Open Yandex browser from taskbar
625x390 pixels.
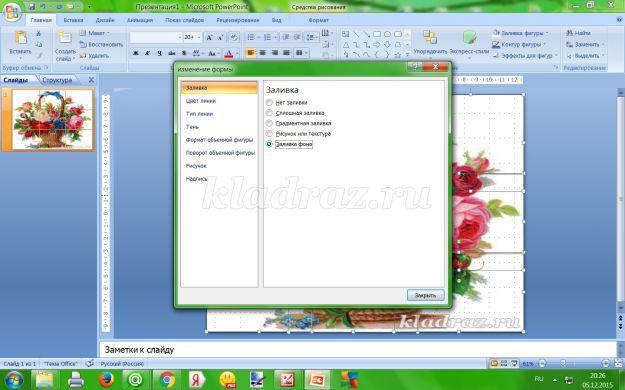click(x=196, y=380)
